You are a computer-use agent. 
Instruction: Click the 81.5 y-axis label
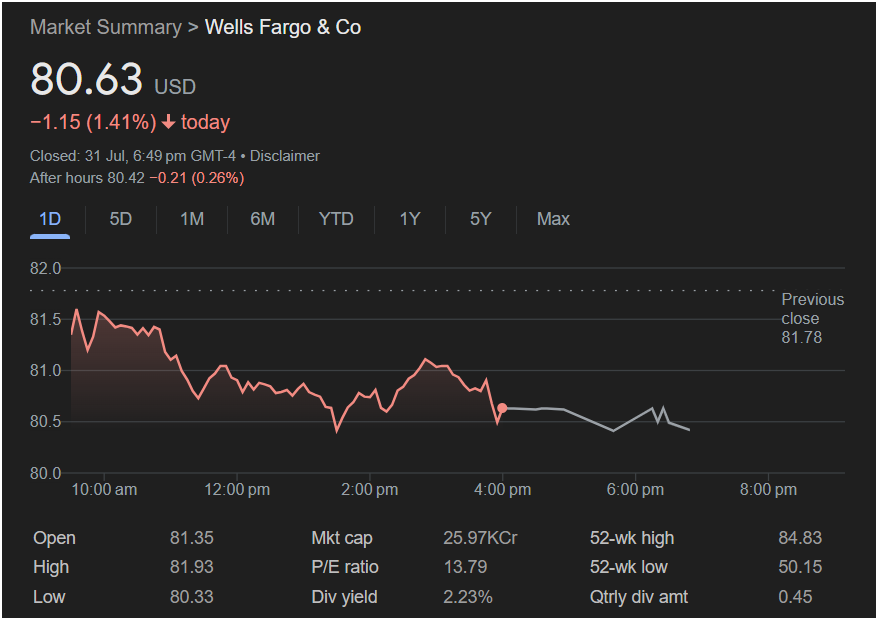(x=45, y=319)
